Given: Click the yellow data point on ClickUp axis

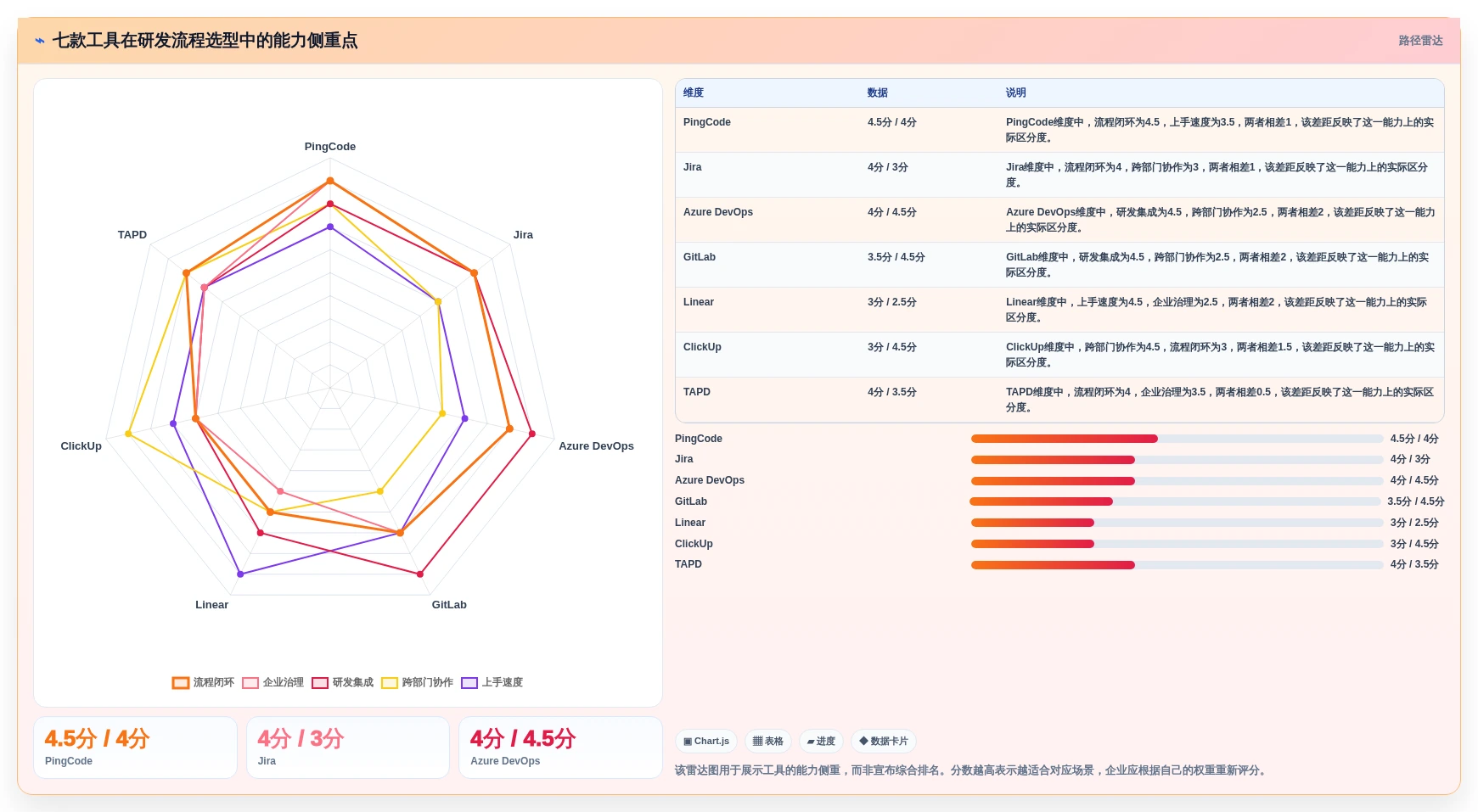Looking at the screenshot, I should [x=128, y=434].
